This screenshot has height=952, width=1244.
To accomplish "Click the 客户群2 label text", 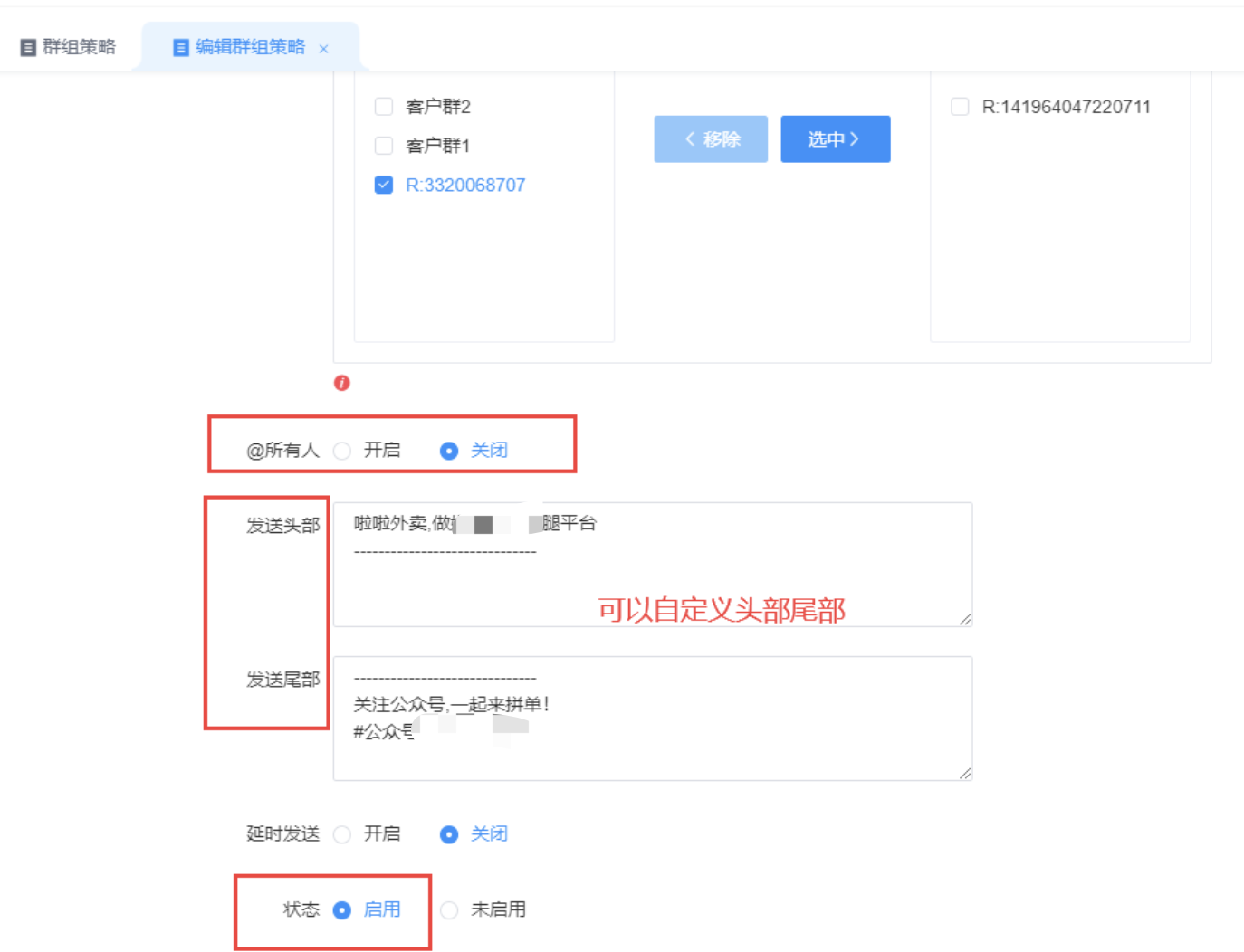I will pyautogui.click(x=438, y=107).
